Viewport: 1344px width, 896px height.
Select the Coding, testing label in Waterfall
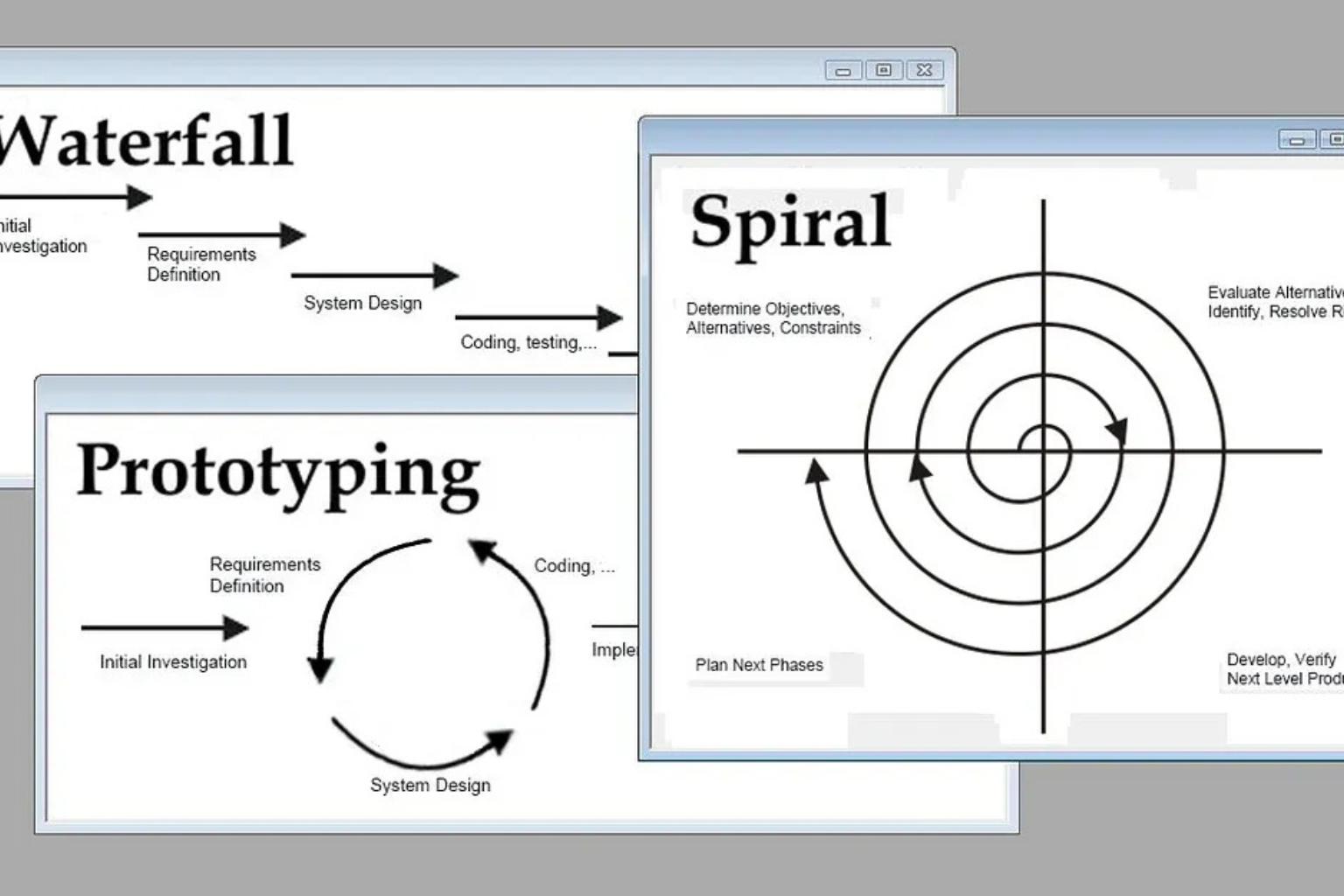(528, 343)
